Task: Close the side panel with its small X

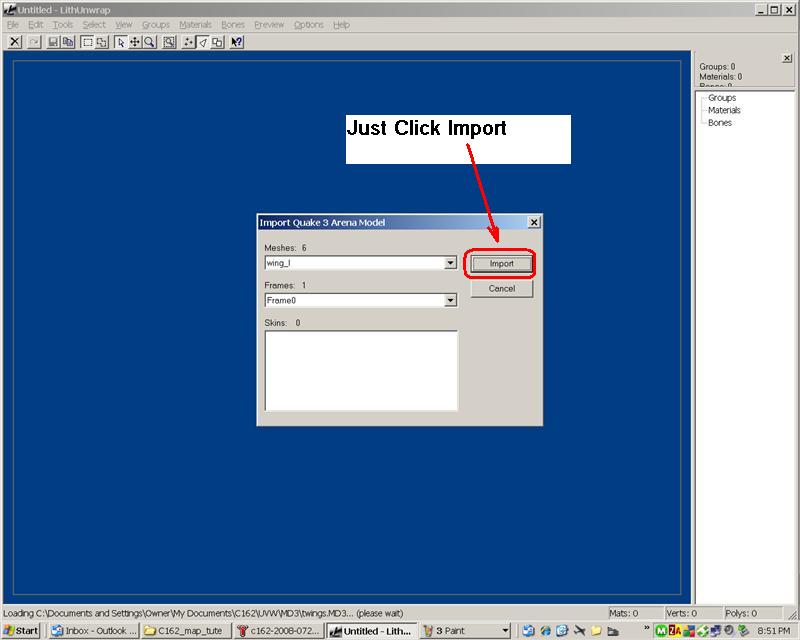Action: 787,58
